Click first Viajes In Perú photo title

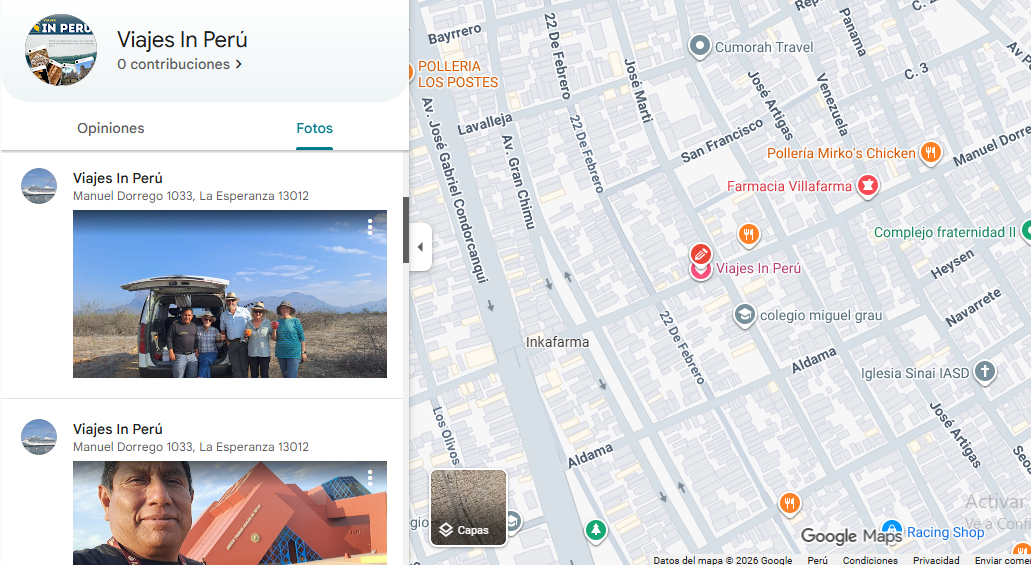118,178
